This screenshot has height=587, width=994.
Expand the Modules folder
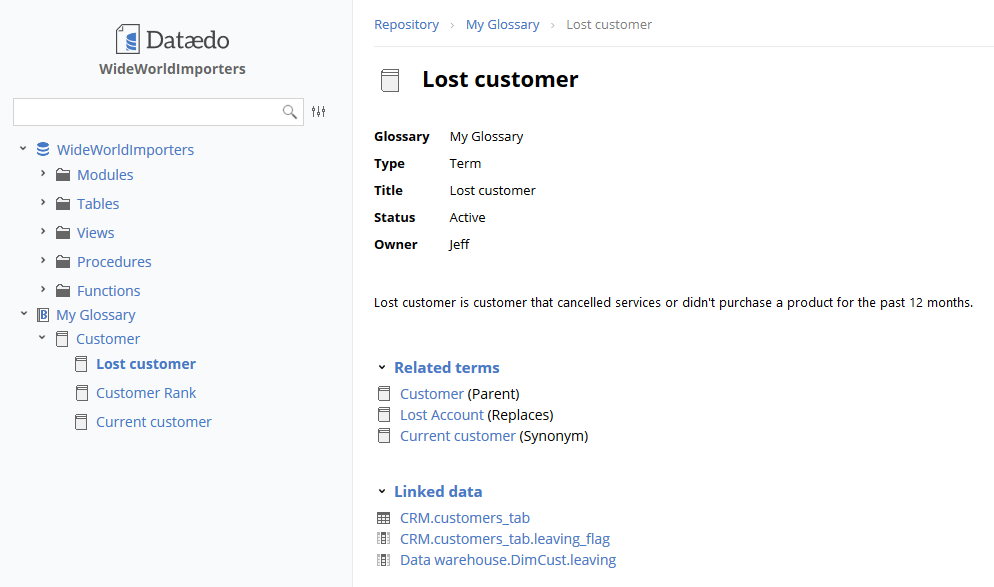pyautogui.click(x=43, y=174)
